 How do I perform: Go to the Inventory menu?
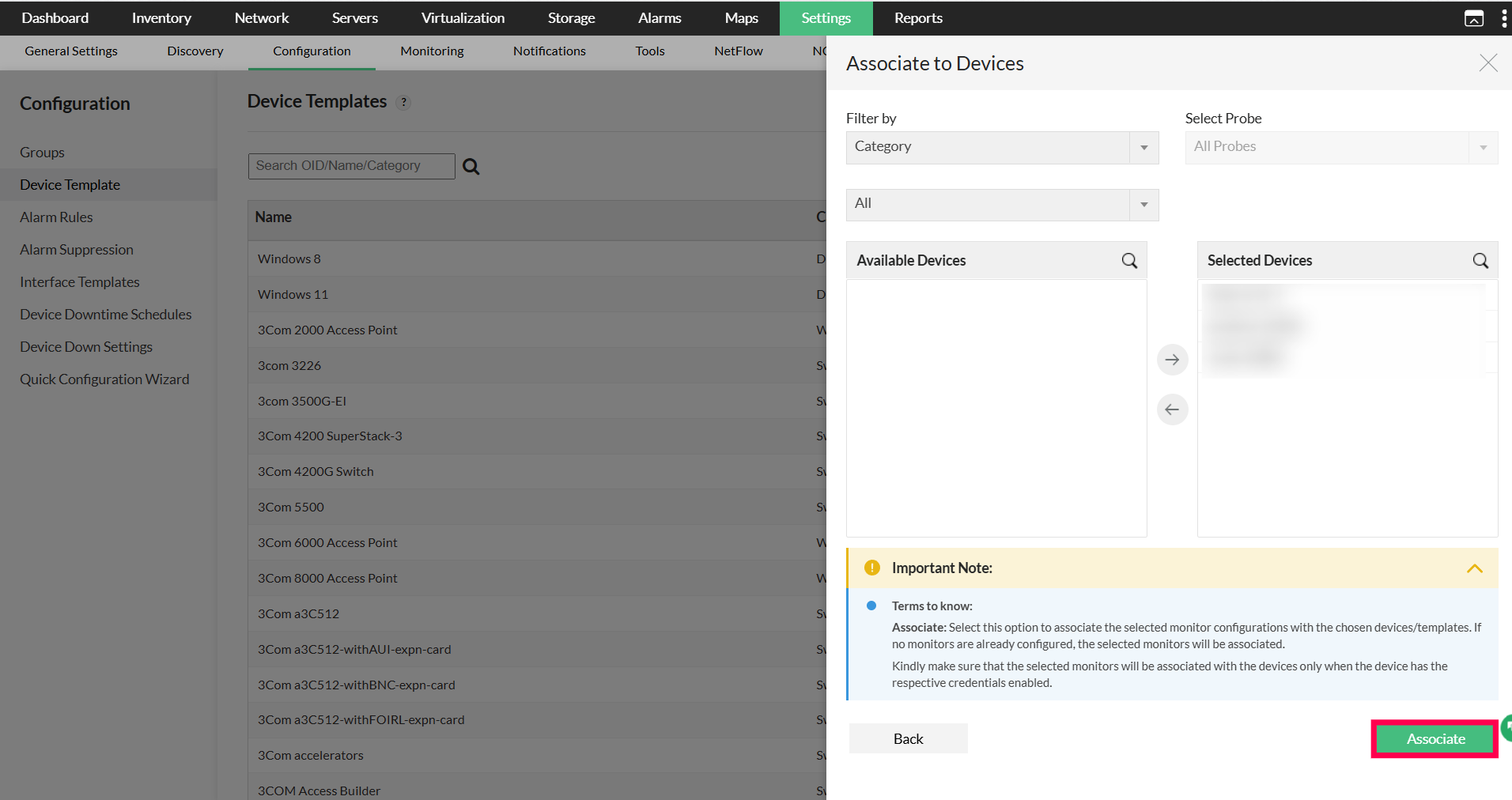point(161,18)
